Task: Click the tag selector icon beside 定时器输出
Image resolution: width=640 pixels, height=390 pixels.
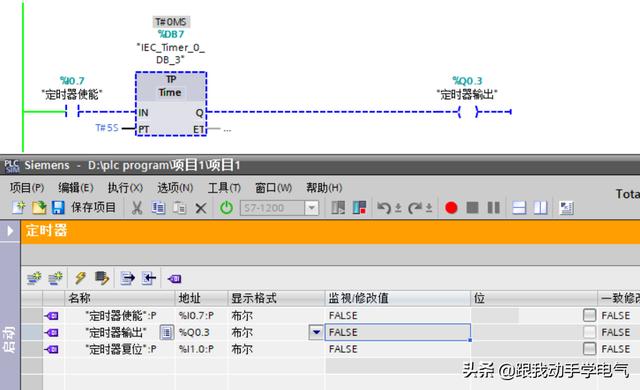Action: pyautogui.click(x=166, y=332)
